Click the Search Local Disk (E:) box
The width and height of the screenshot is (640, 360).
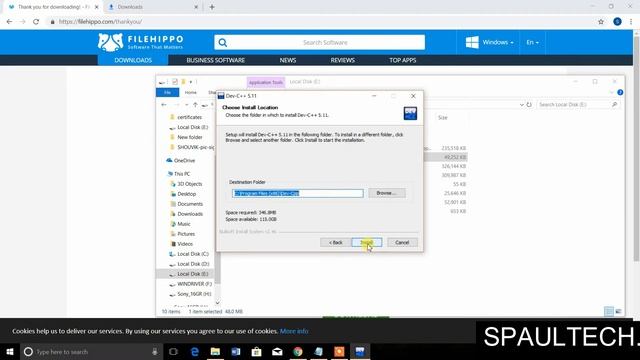click(578, 105)
